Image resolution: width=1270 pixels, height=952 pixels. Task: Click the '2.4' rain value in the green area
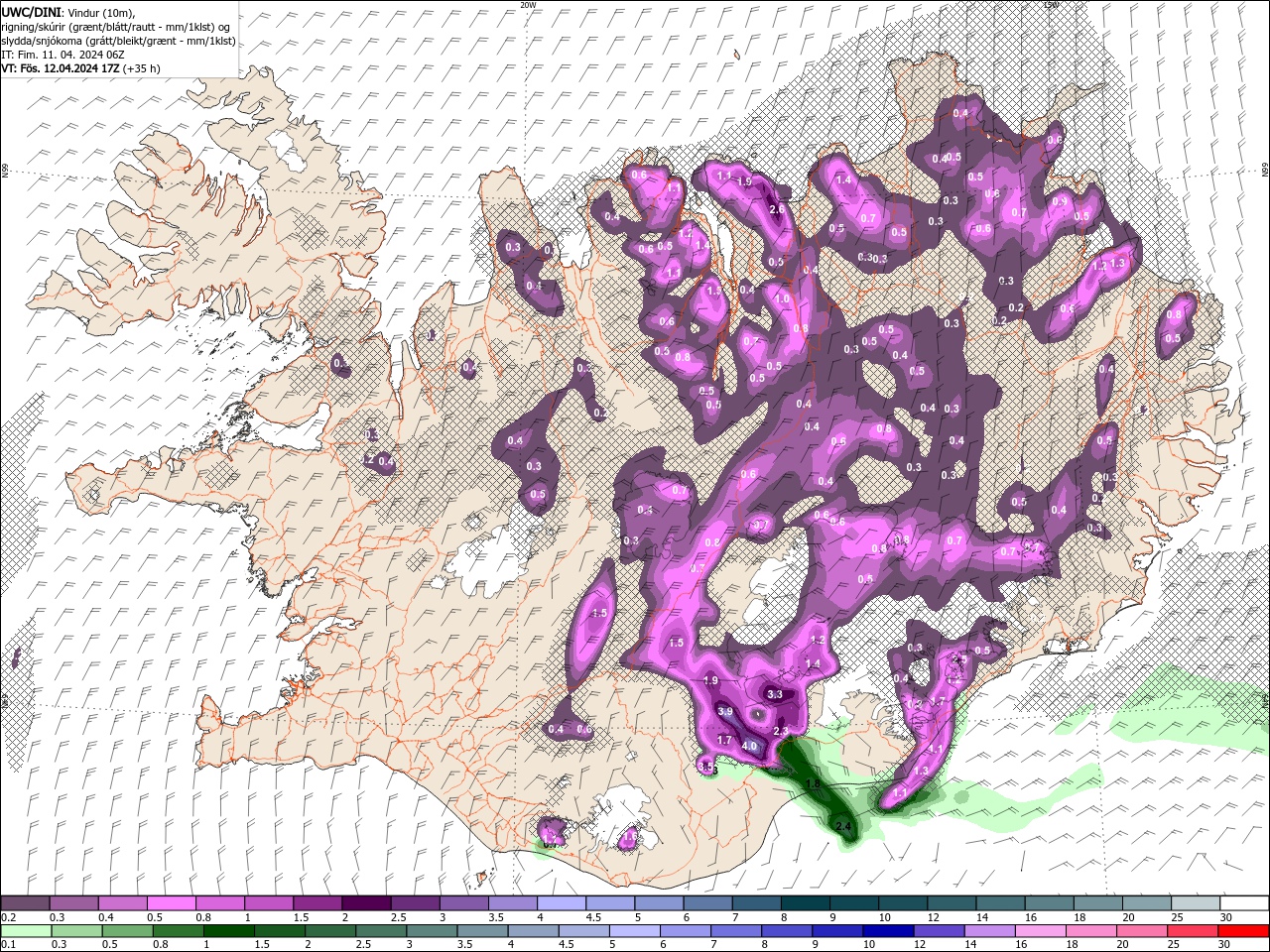[x=844, y=826]
